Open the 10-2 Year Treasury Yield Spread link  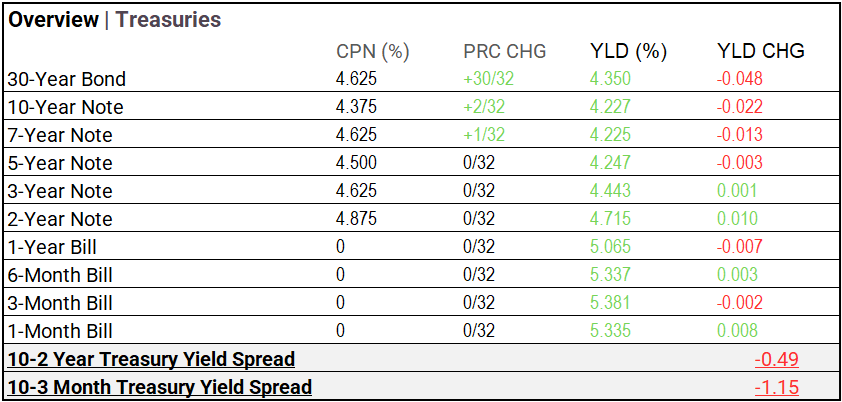tap(151, 359)
